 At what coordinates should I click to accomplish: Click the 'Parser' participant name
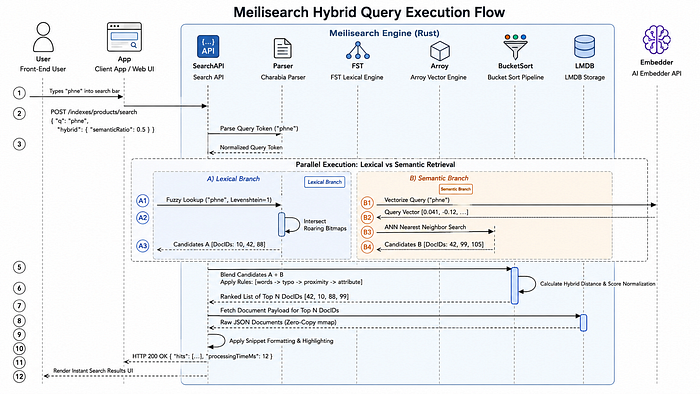pyautogui.click(x=283, y=66)
